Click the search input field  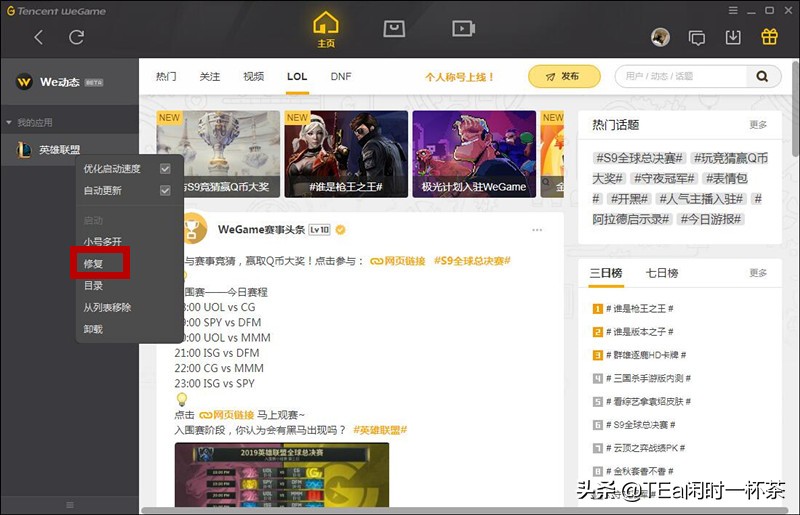pos(682,76)
